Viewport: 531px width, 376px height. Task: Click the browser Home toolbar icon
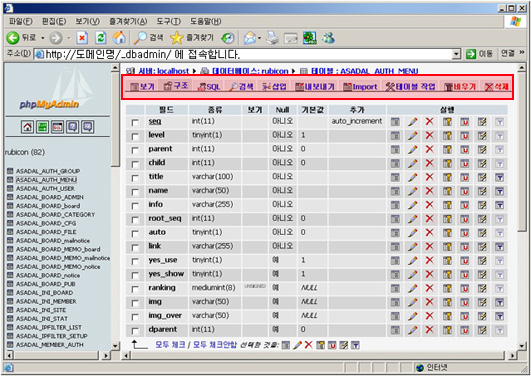(x=119, y=38)
